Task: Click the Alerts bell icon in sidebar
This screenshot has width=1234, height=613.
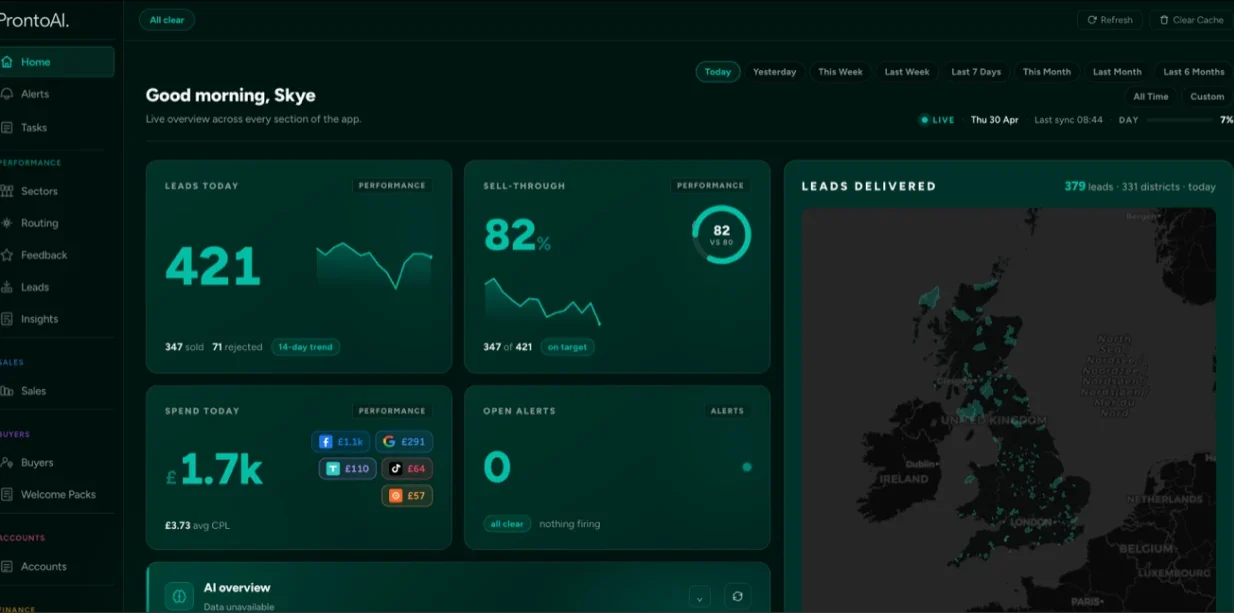Action: coord(7,94)
